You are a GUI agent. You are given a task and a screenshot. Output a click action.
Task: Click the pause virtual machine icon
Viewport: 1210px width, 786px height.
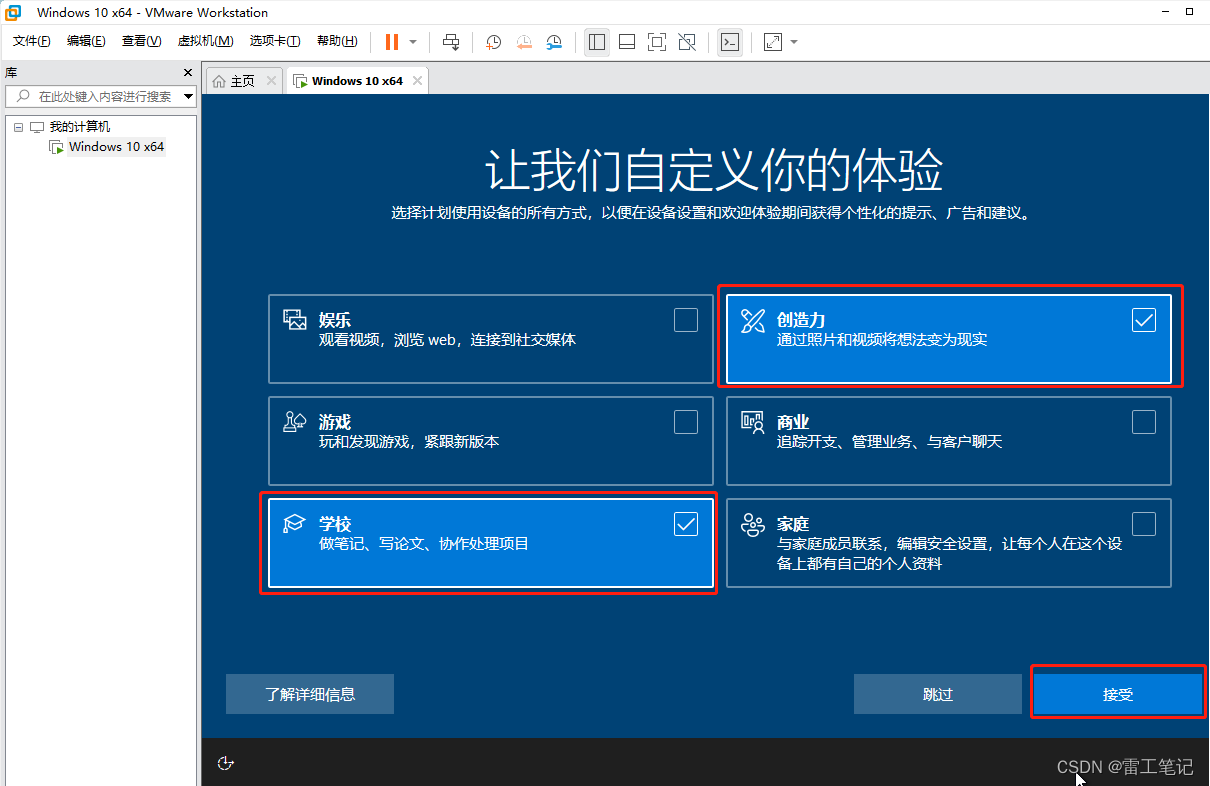(391, 42)
